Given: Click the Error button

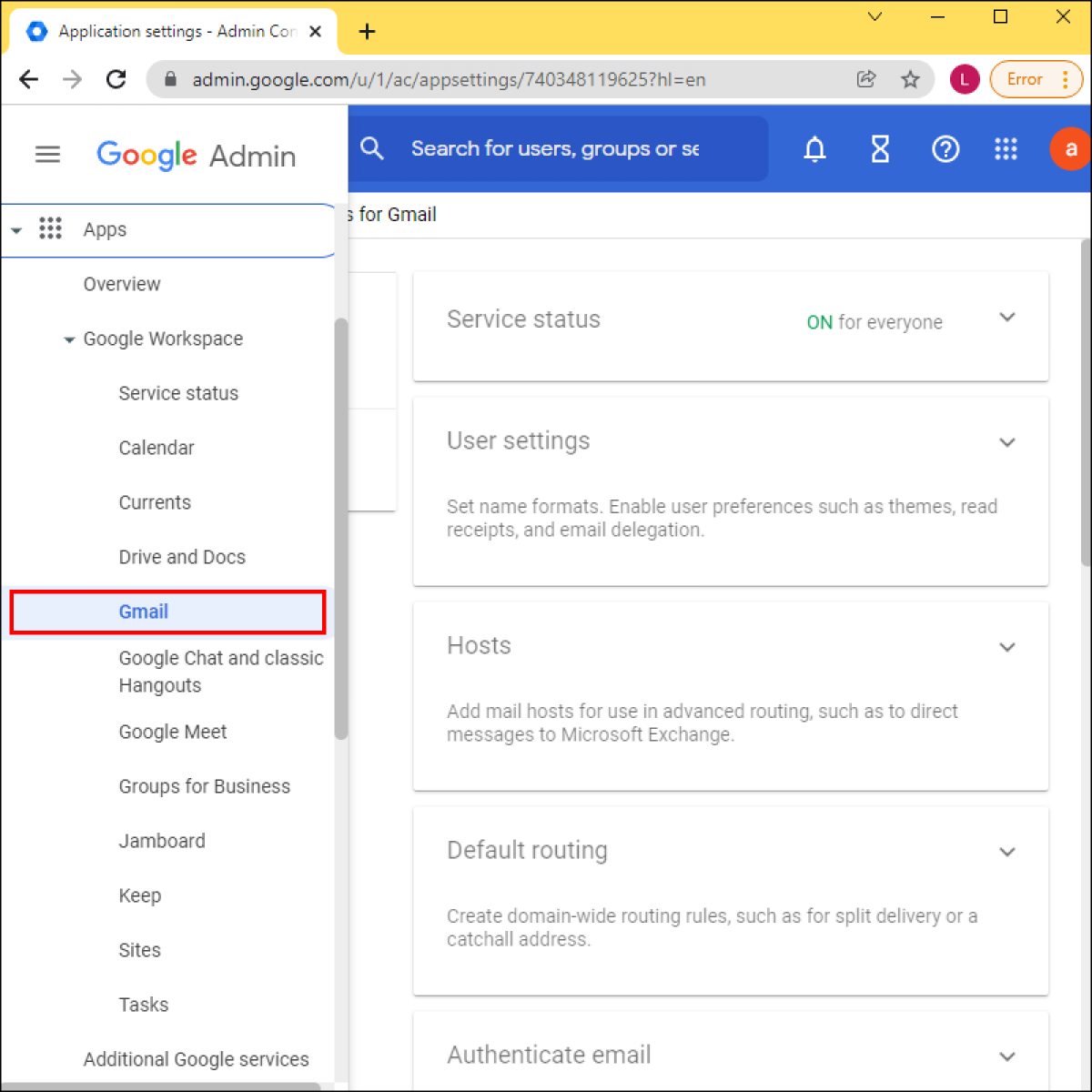Looking at the screenshot, I should (1026, 79).
